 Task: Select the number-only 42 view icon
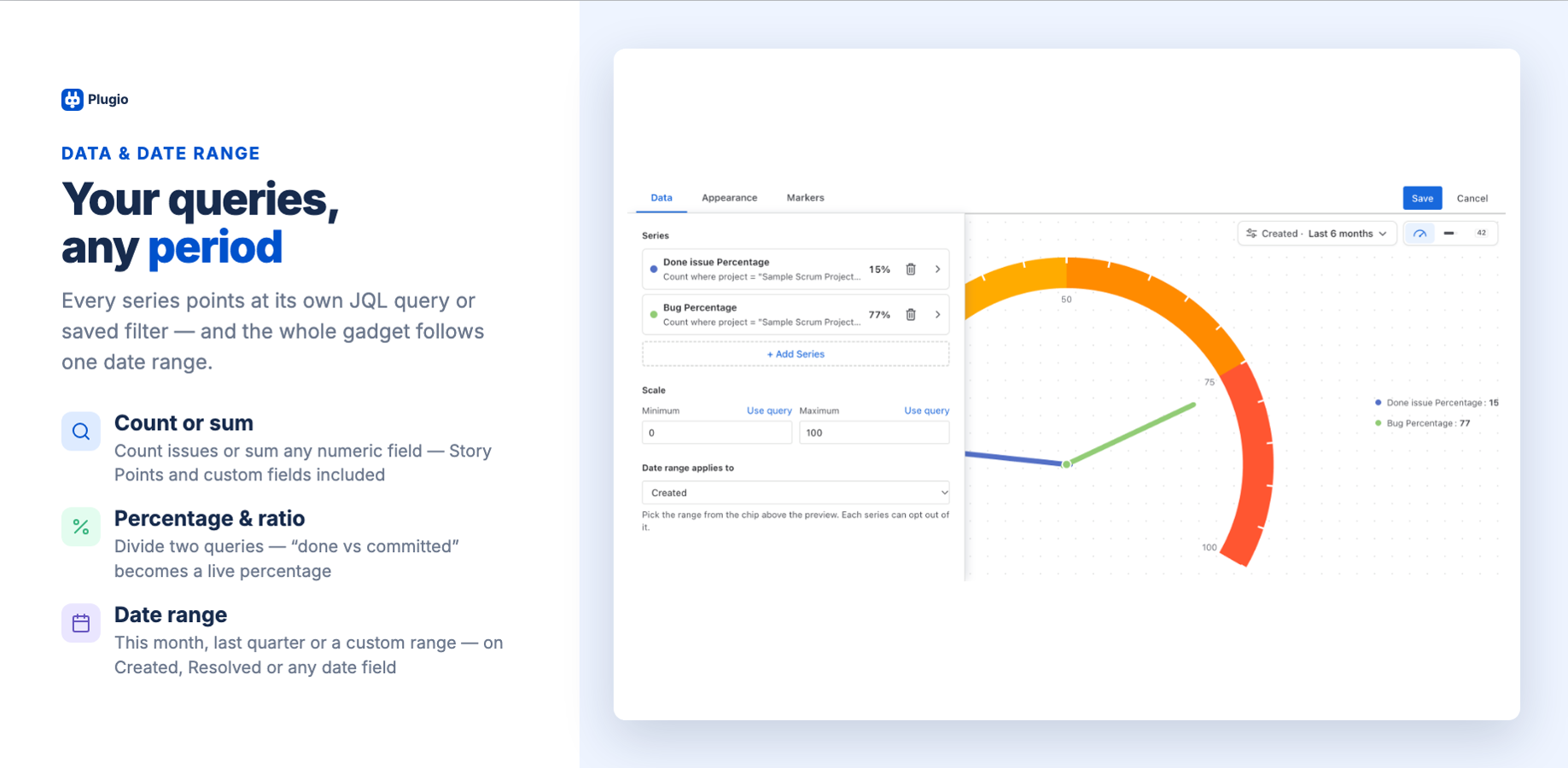(1481, 233)
